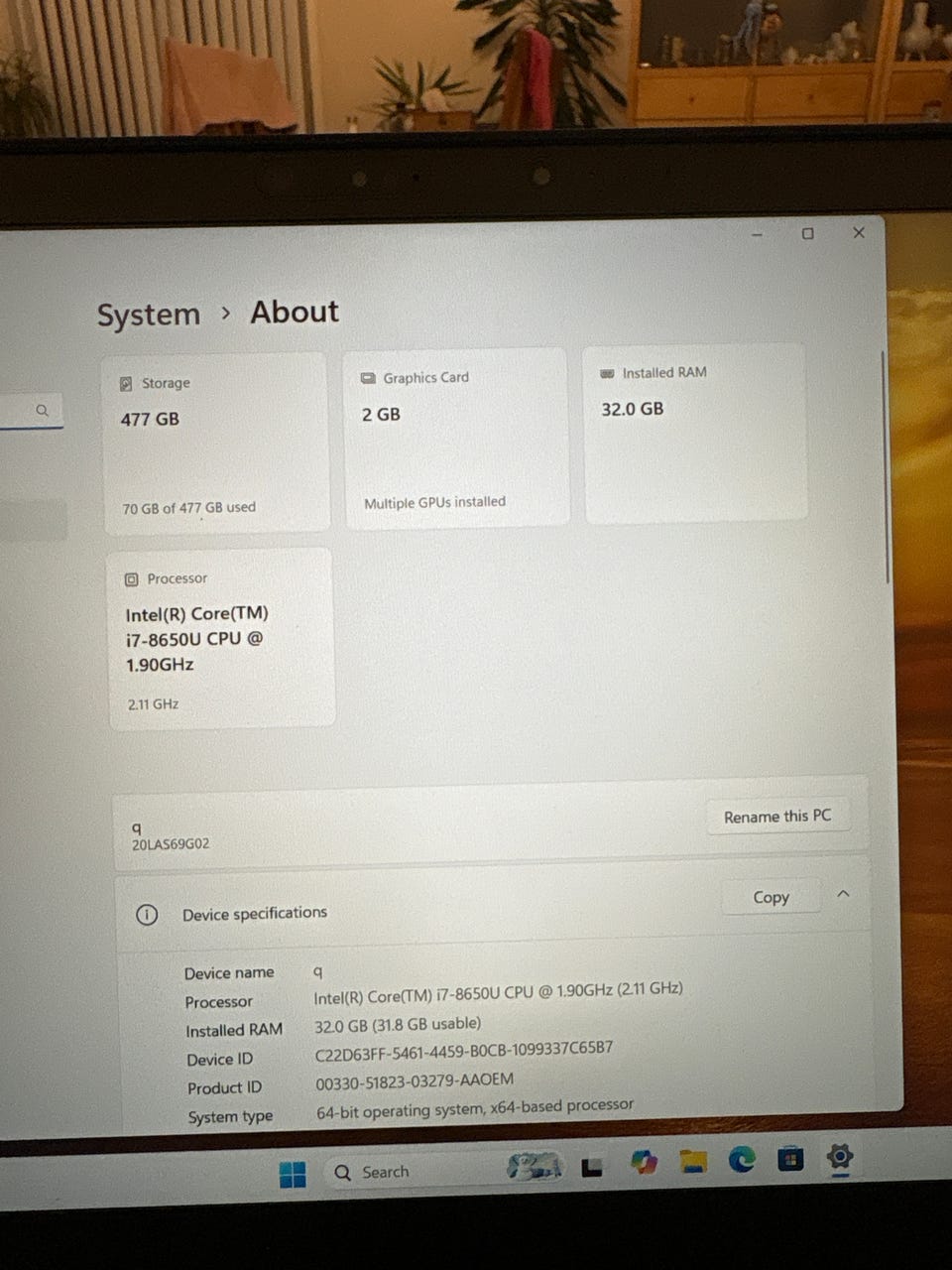This screenshot has height=1270, width=952.
Task: Click the 'Device ID' label
Action: pos(220,1060)
